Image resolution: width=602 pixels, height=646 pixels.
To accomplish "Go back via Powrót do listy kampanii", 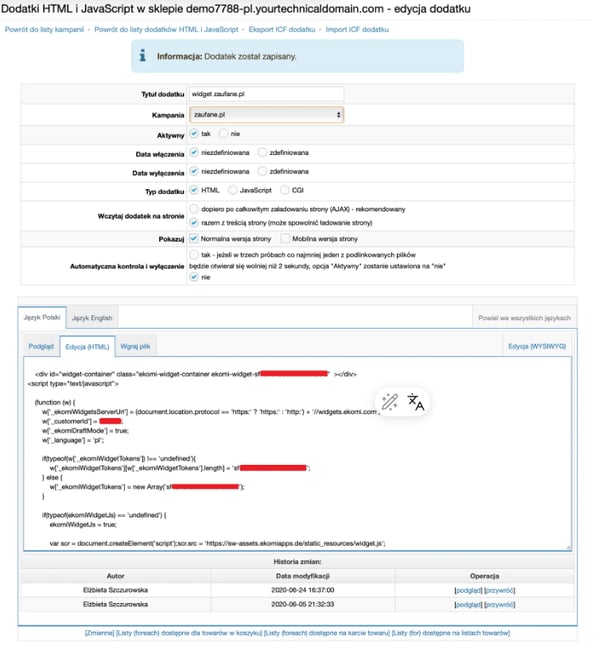I will pos(44,29).
